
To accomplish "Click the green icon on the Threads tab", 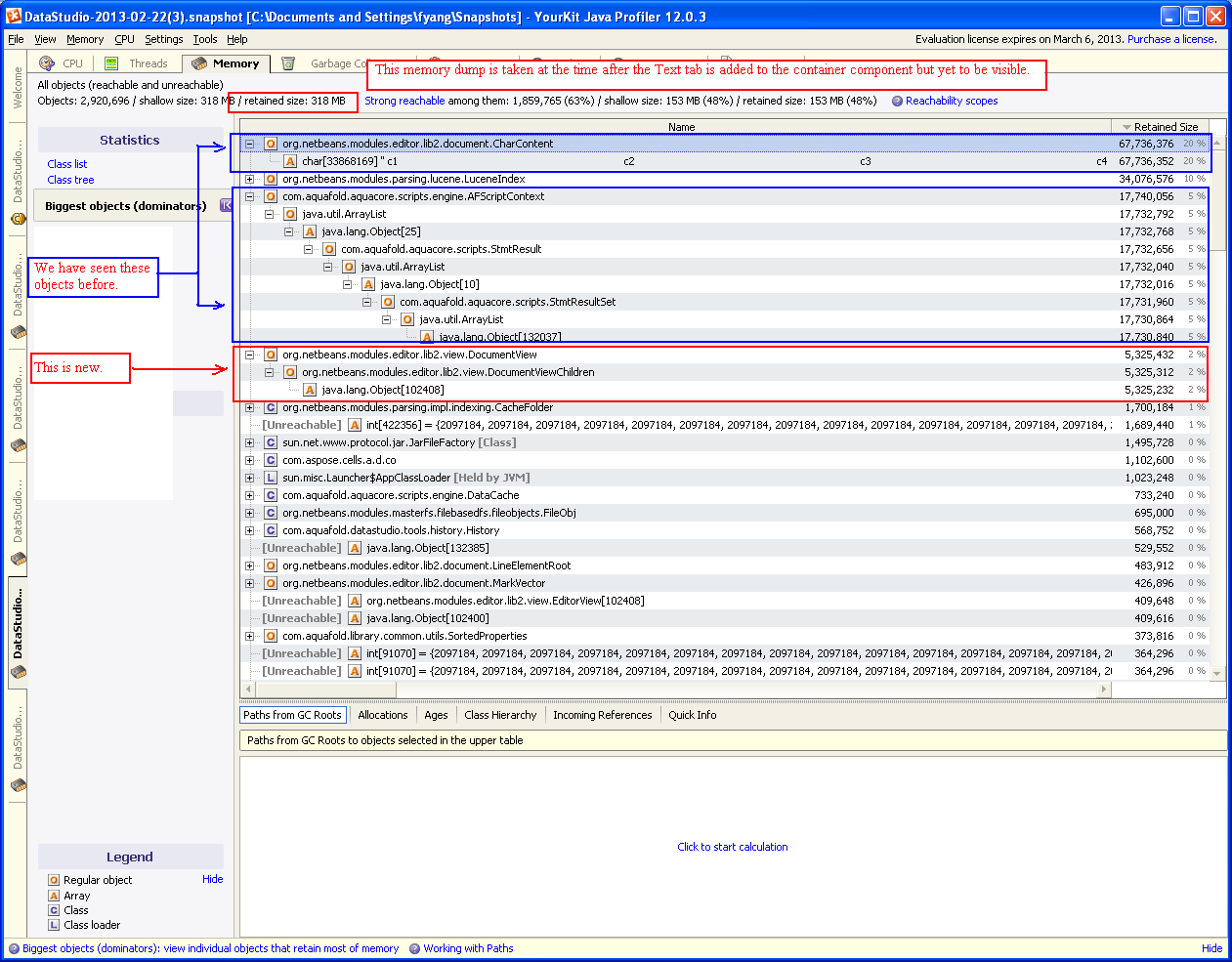I will [x=111, y=63].
